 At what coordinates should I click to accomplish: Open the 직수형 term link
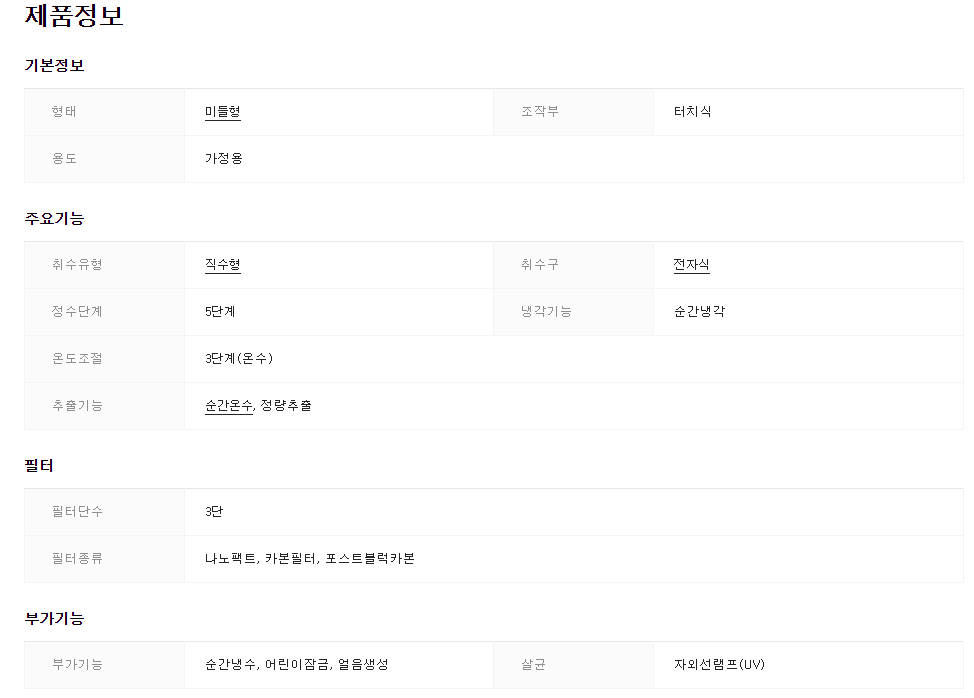tap(222, 265)
